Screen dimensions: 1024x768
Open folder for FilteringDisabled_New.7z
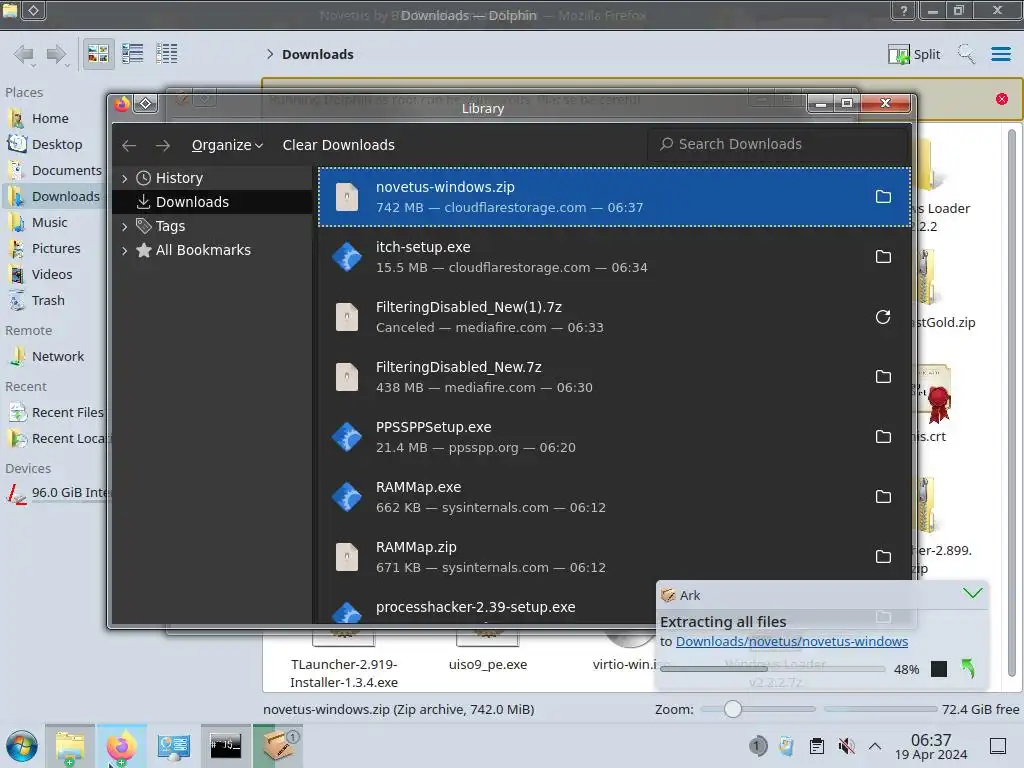[x=883, y=377]
